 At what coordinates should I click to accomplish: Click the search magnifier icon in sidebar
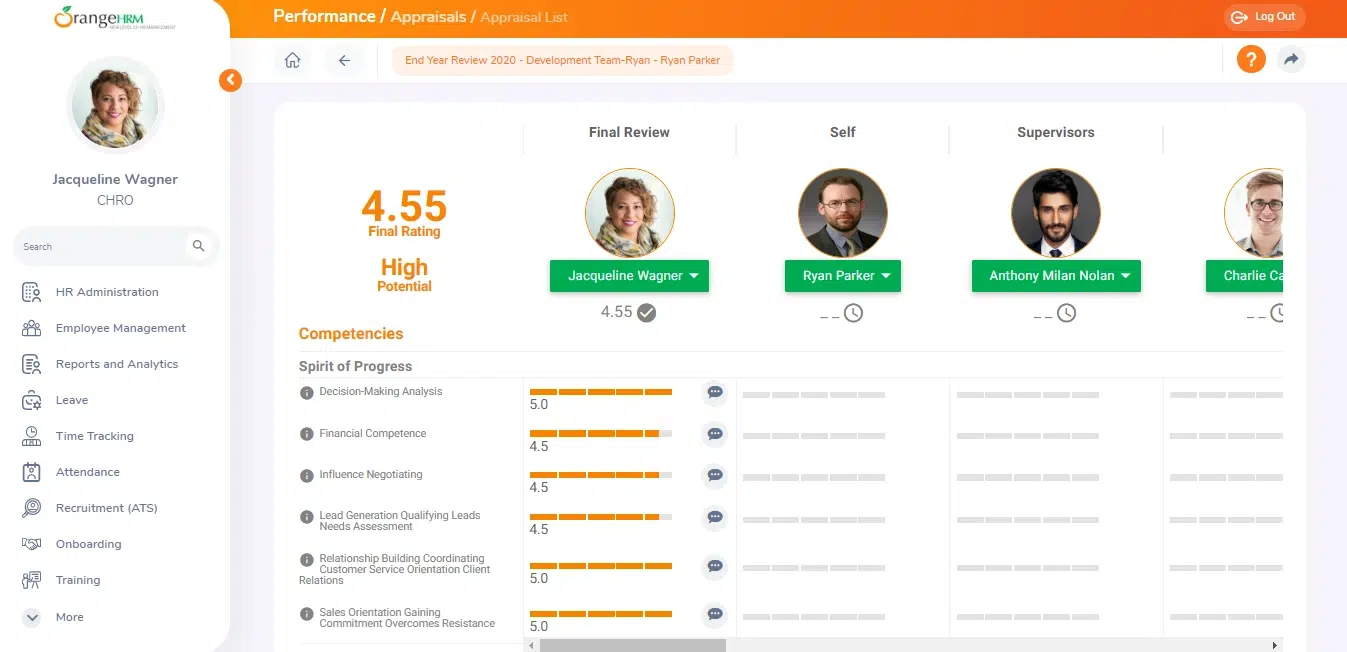[x=198, y=246]
